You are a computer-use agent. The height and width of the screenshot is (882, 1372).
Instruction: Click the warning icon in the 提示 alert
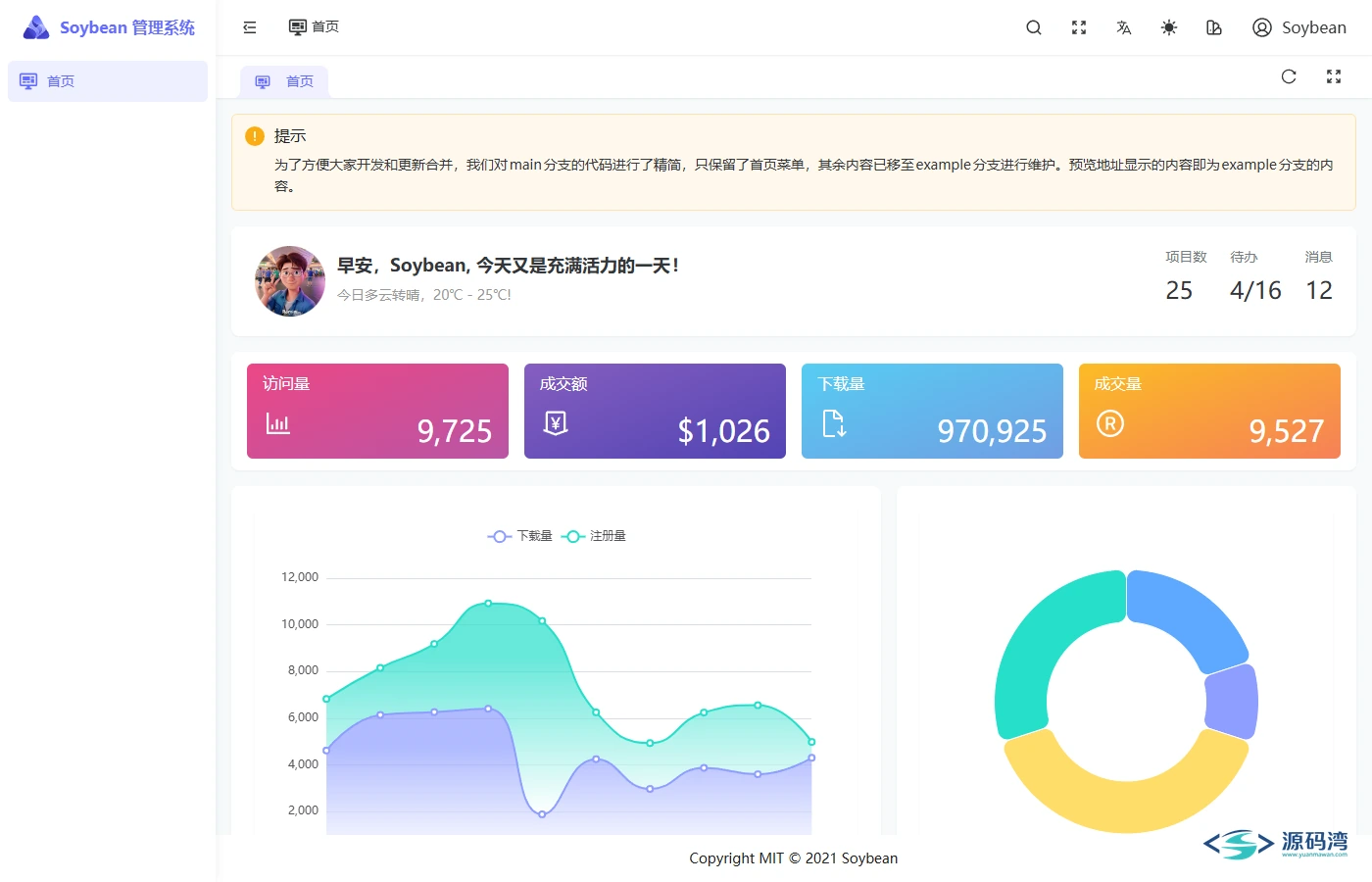pyautogui.click(x=255, y=136)
